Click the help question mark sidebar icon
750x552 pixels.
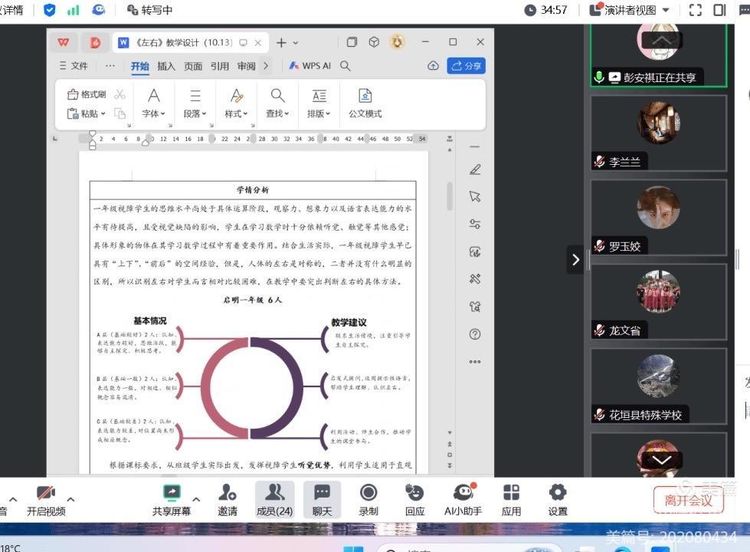coord(475,334)
